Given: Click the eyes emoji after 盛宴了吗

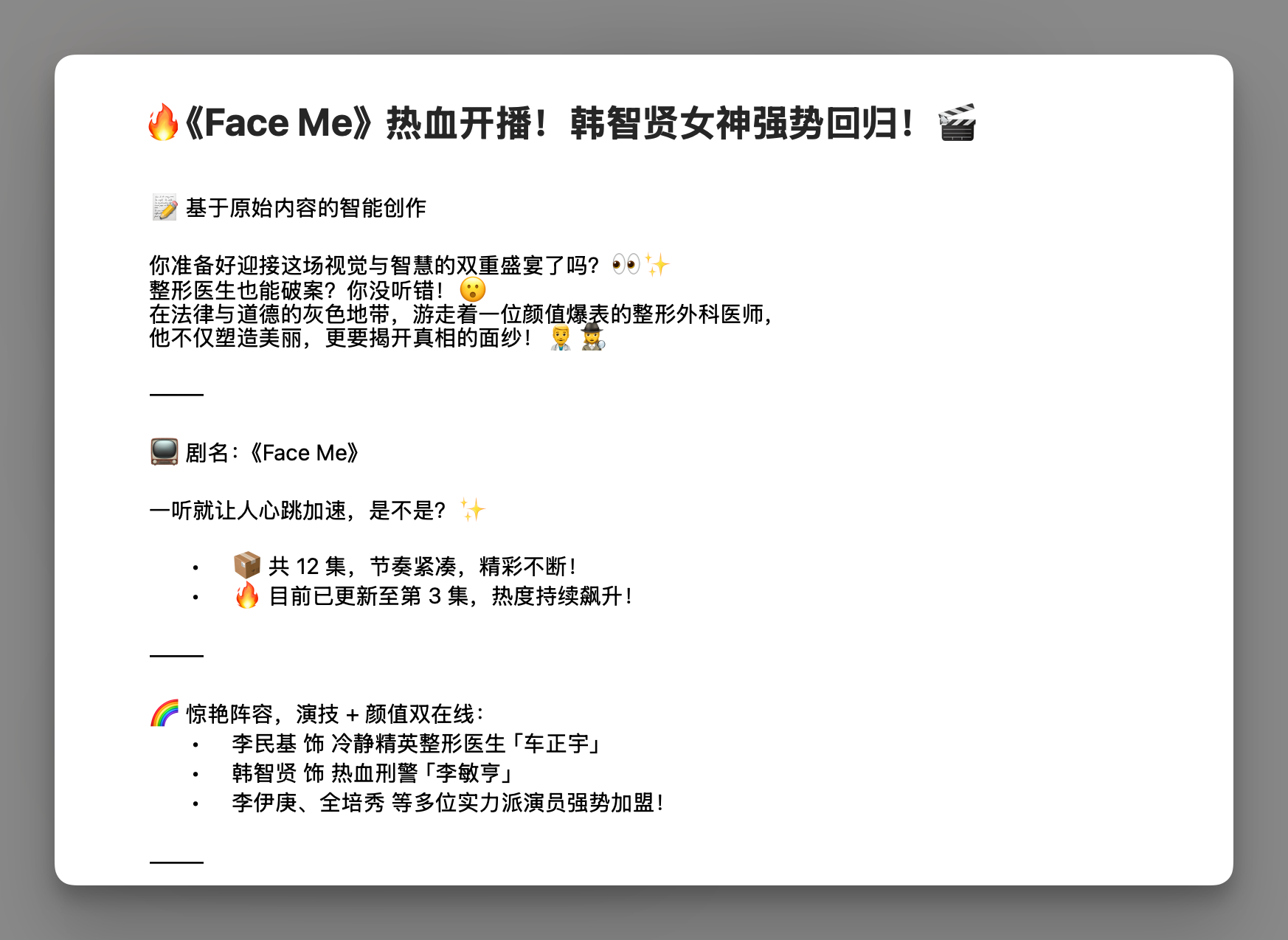Looking at the screenshot, I should [x=626, y=264].
